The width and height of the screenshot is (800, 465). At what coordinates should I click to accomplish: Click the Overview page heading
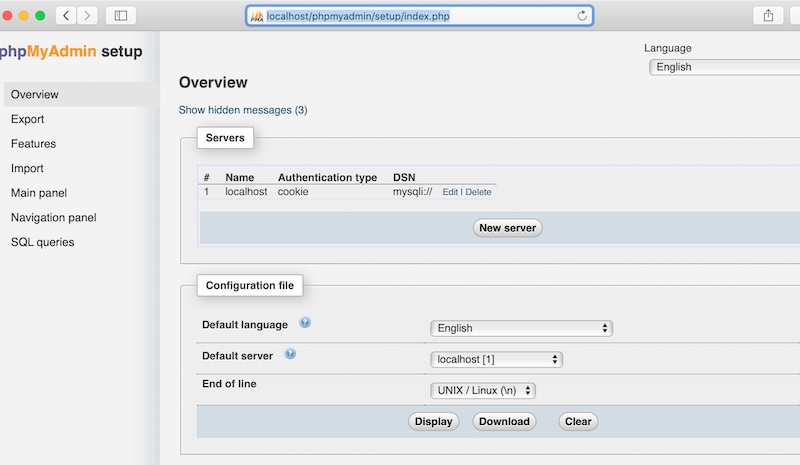tap(213, 82)
